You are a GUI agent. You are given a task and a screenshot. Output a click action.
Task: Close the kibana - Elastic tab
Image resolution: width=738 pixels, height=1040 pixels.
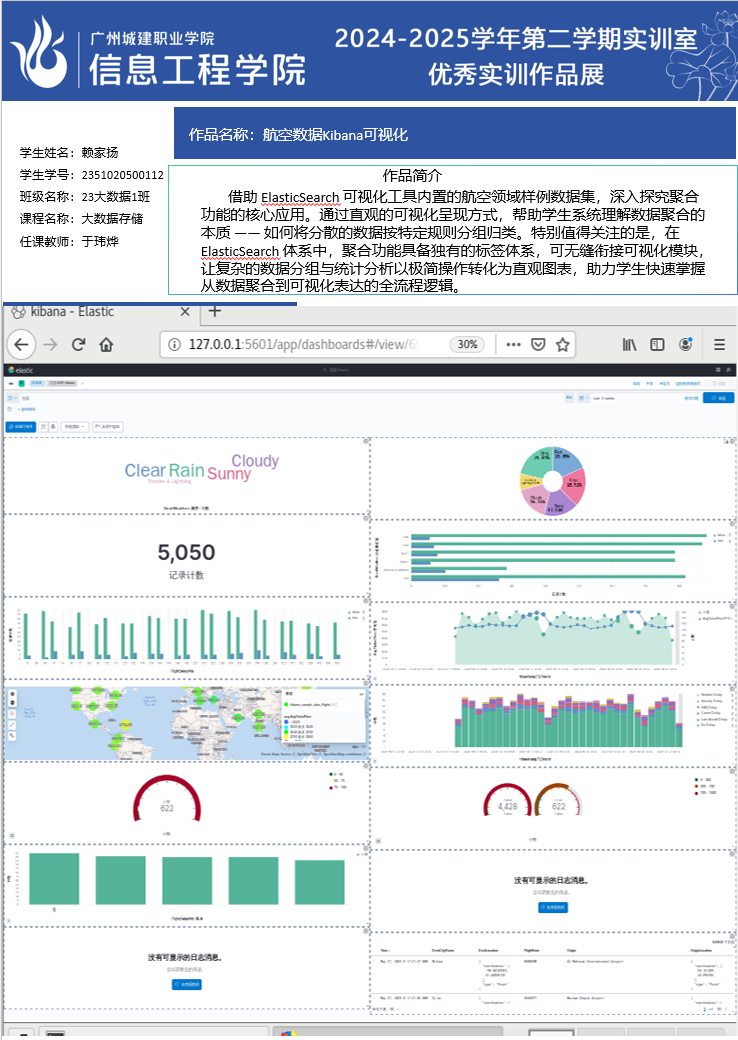coord(184,312)
